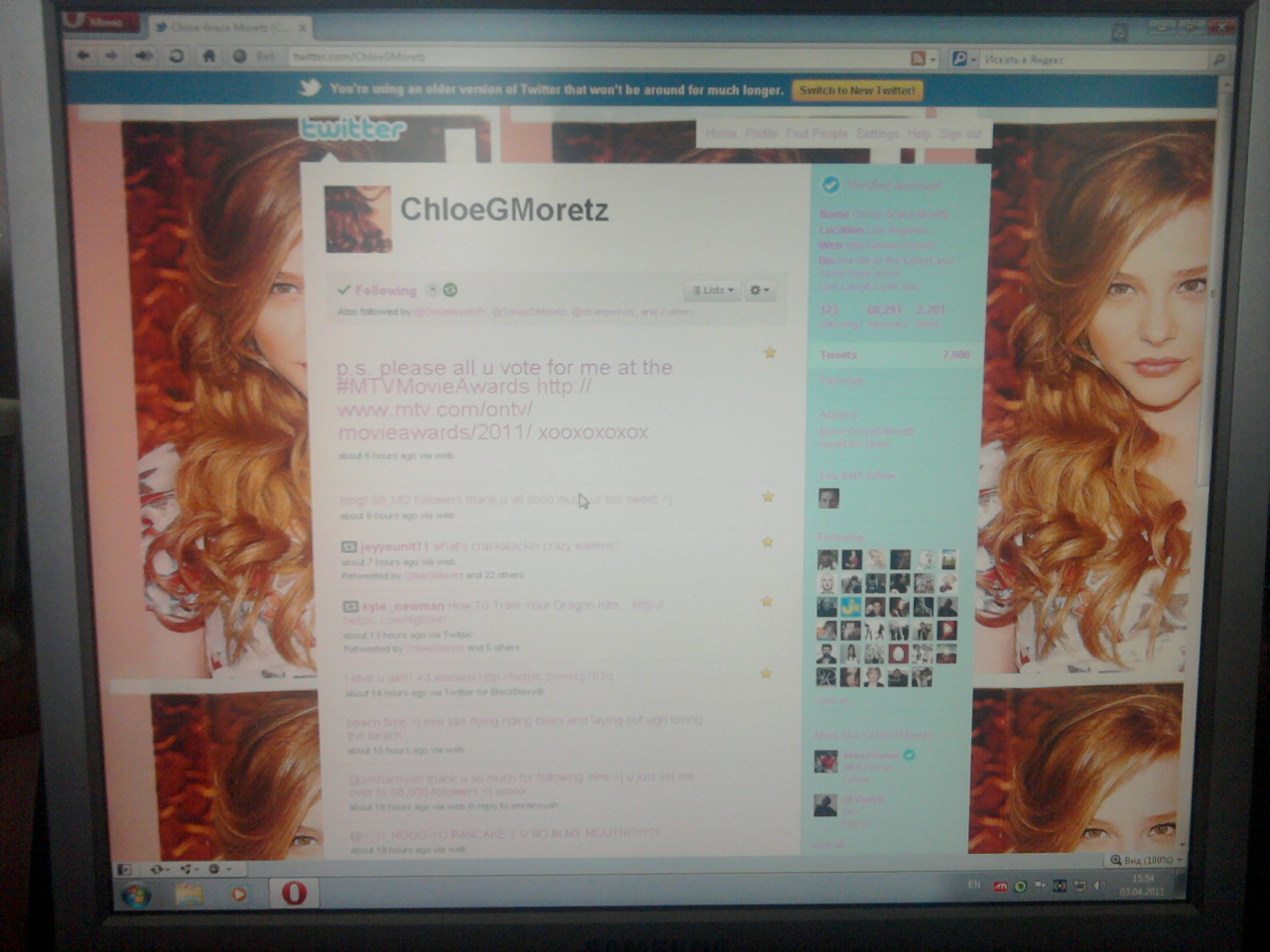1270x952 pixels.
Task: Click Switch to New Twitter button
Action: click(857, 90)
